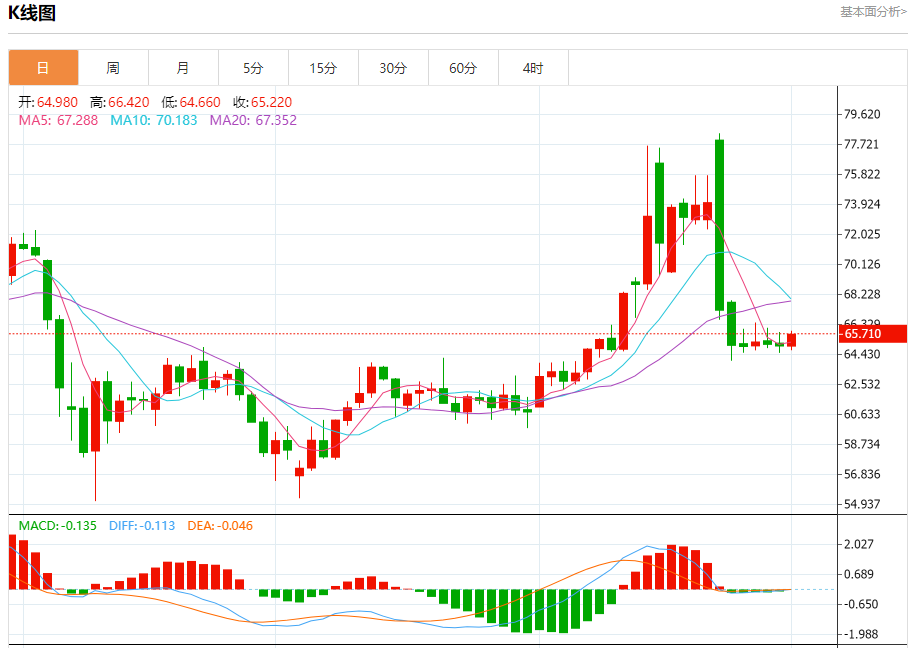Open the 15分 interval tab
Image resolution: width=912 pixels, height=648 pixels.
point(323,68)
